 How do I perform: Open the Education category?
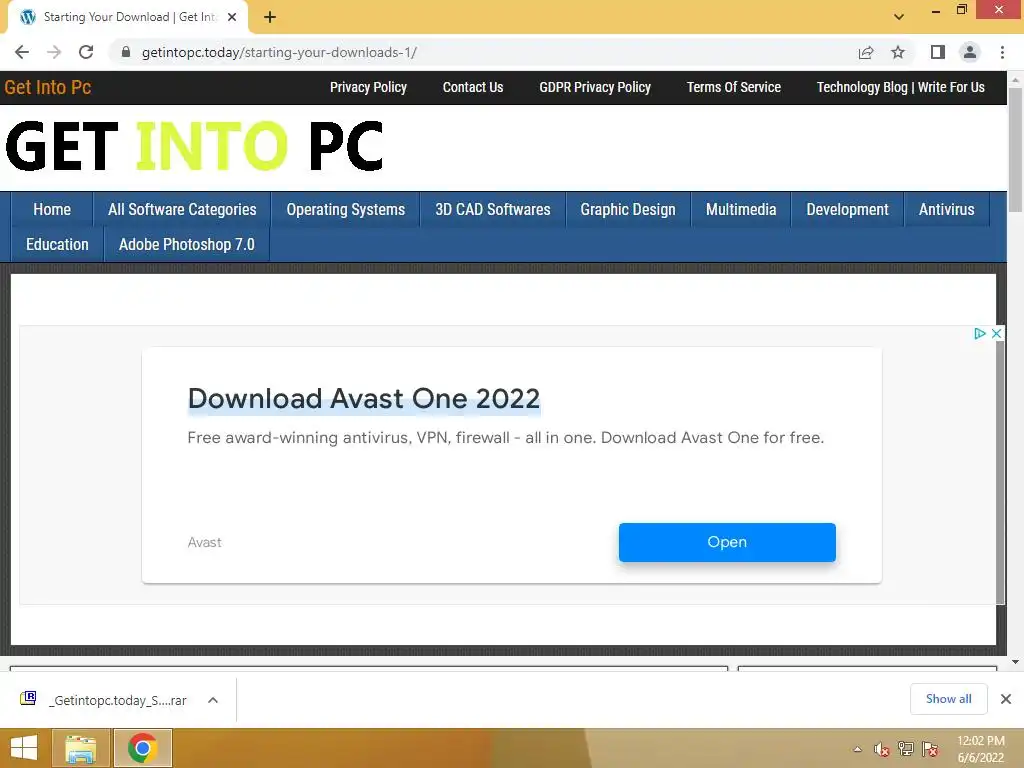[57, 245]
